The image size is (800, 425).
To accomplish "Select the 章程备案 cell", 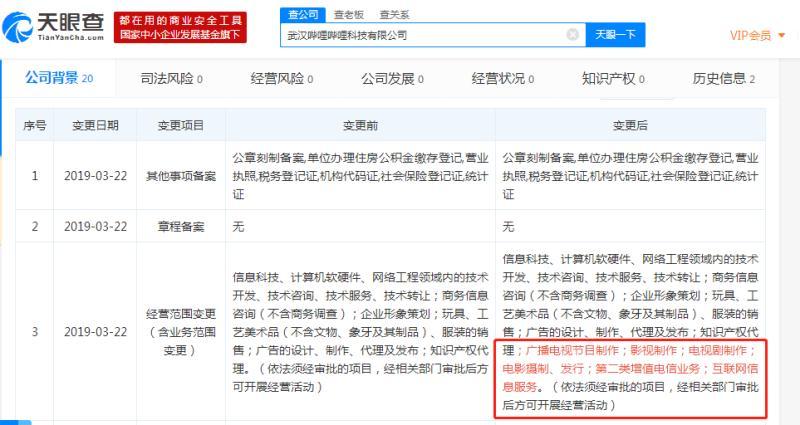I will coord(181,227).
